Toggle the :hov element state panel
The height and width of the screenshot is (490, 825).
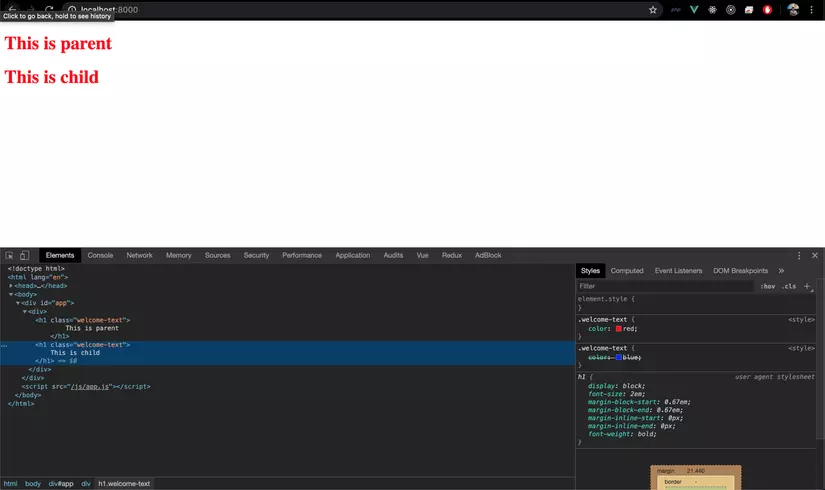[768, 286]
